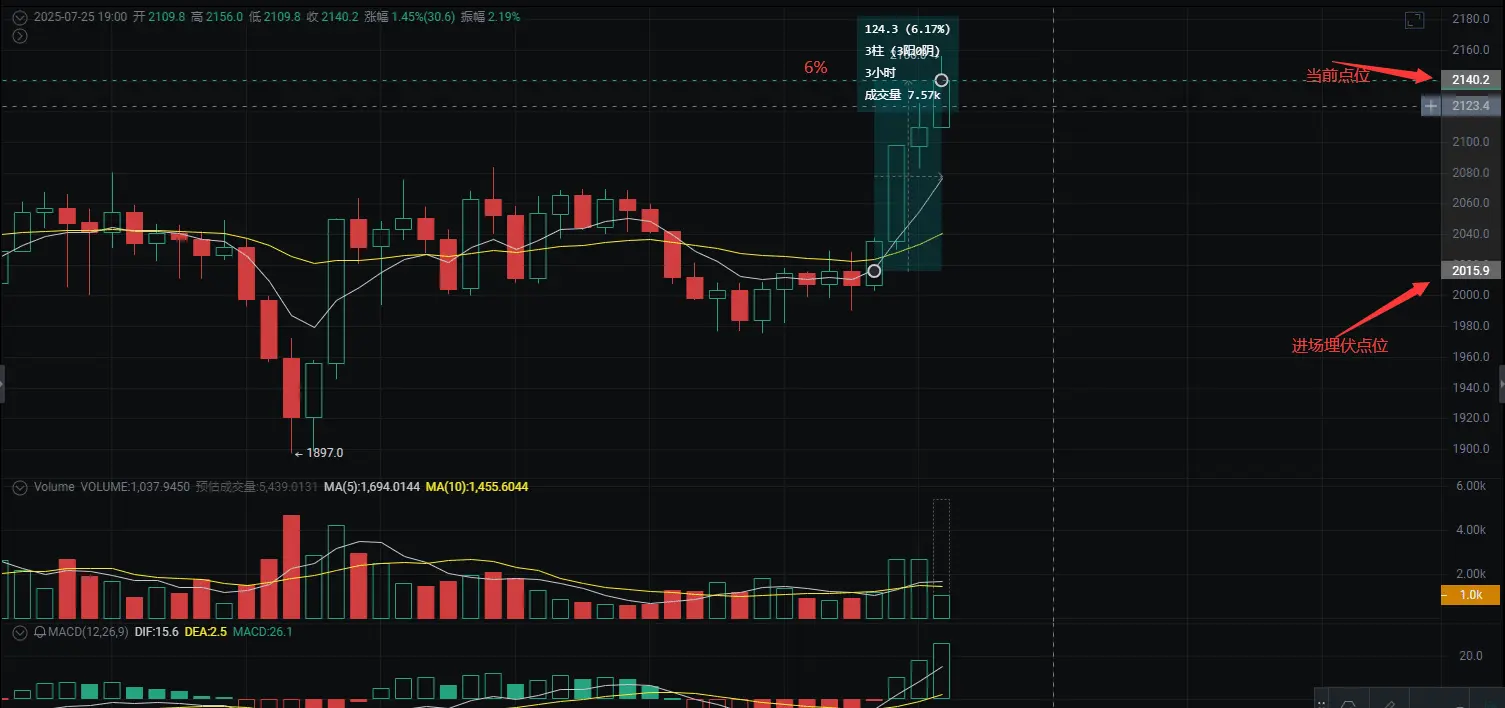
Task: Open the left side panel handle
Action: click(3, 383)
